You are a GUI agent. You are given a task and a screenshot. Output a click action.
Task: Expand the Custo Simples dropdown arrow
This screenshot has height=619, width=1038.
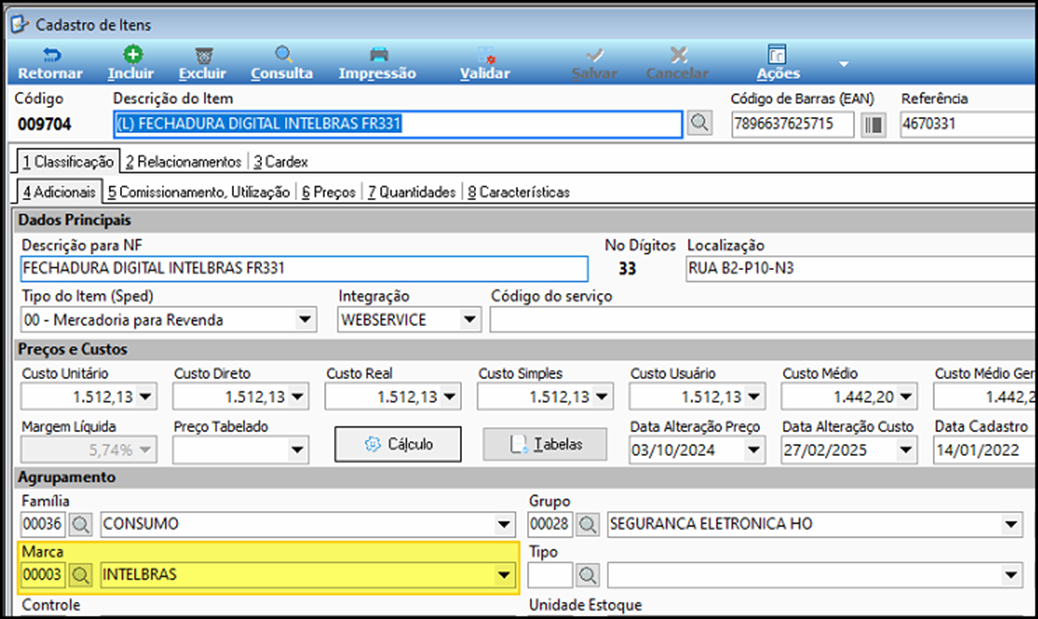(602, 397)
